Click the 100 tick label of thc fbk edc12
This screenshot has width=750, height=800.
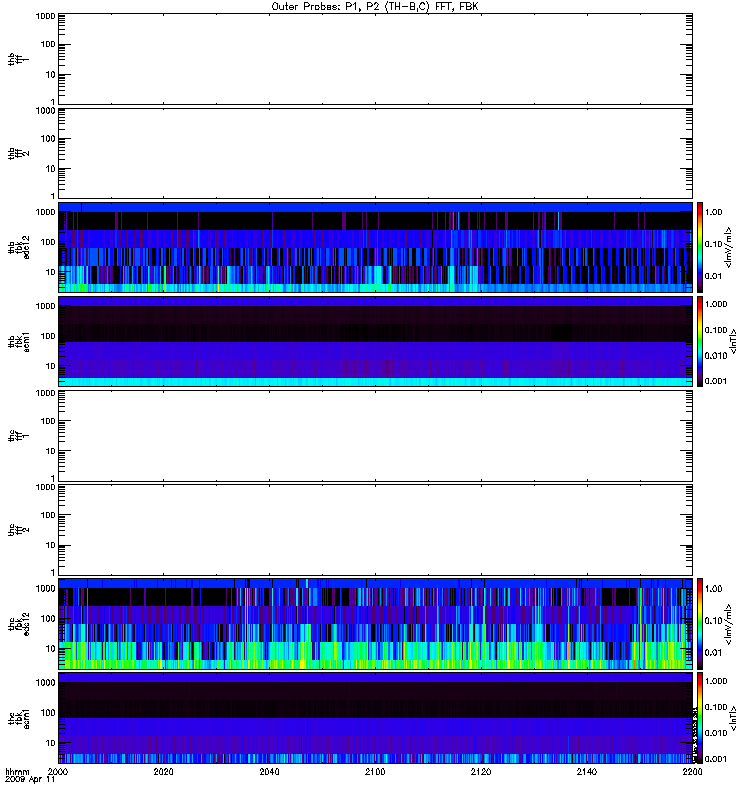48,619
